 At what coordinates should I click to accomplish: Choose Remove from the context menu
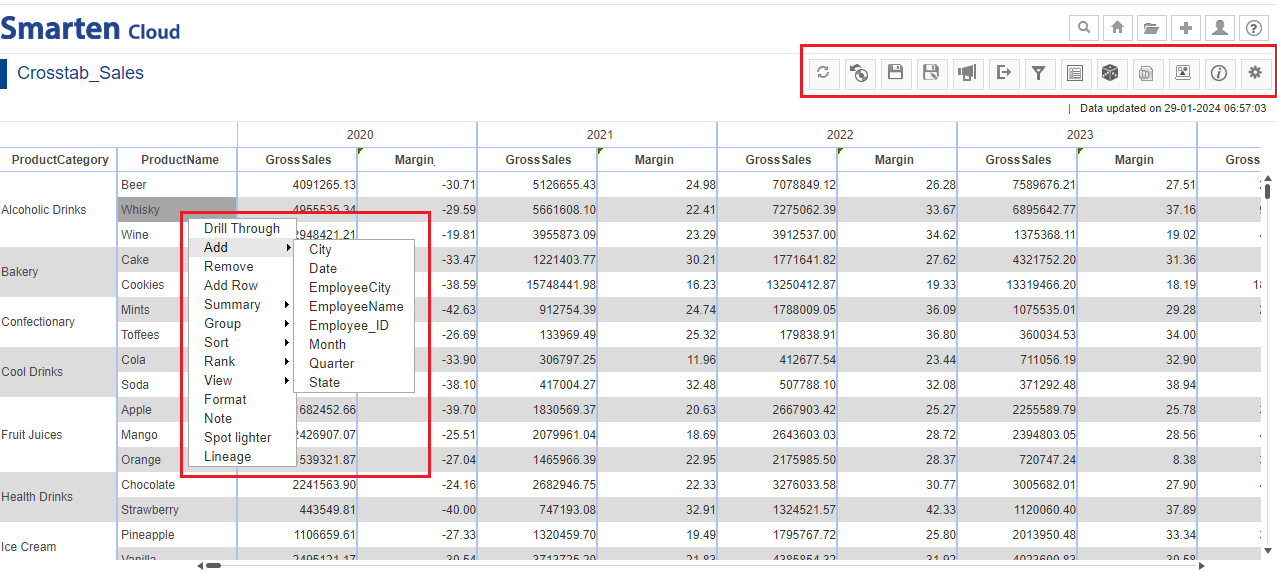[242, 266]
